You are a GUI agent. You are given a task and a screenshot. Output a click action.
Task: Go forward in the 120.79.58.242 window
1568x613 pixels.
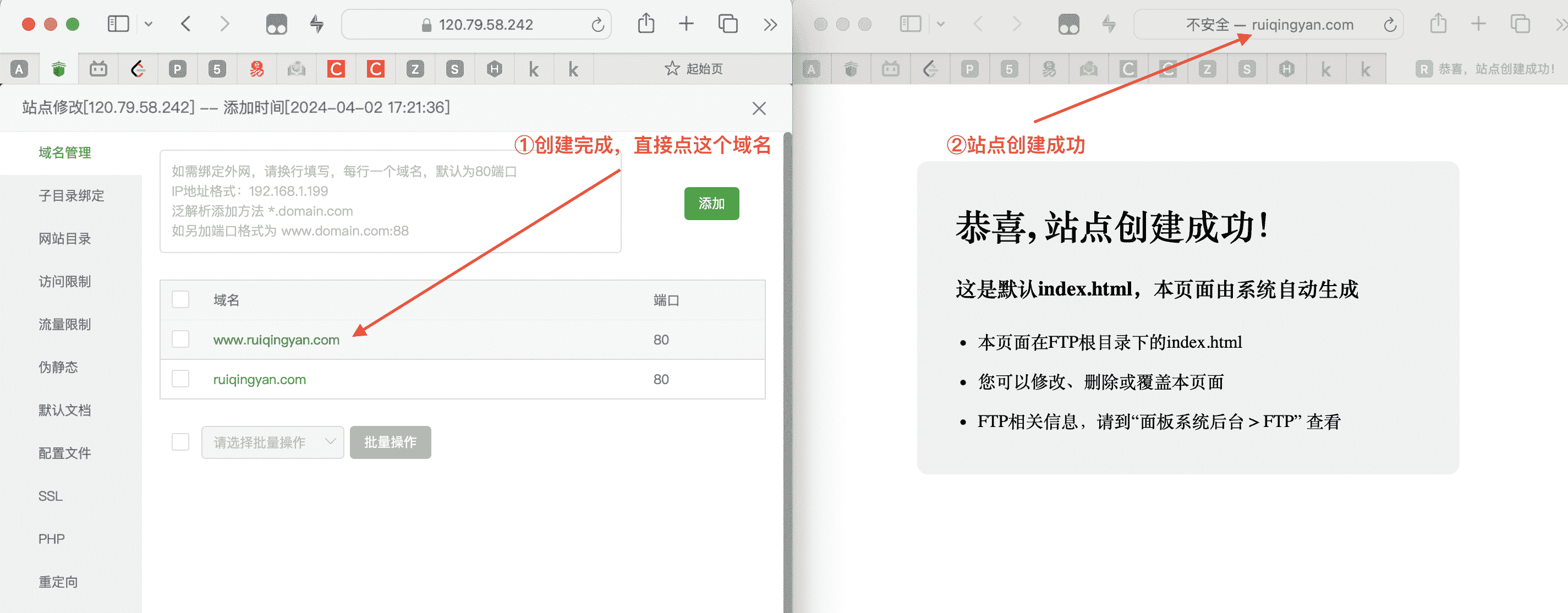pyautogui.click(x=224, y=24)
